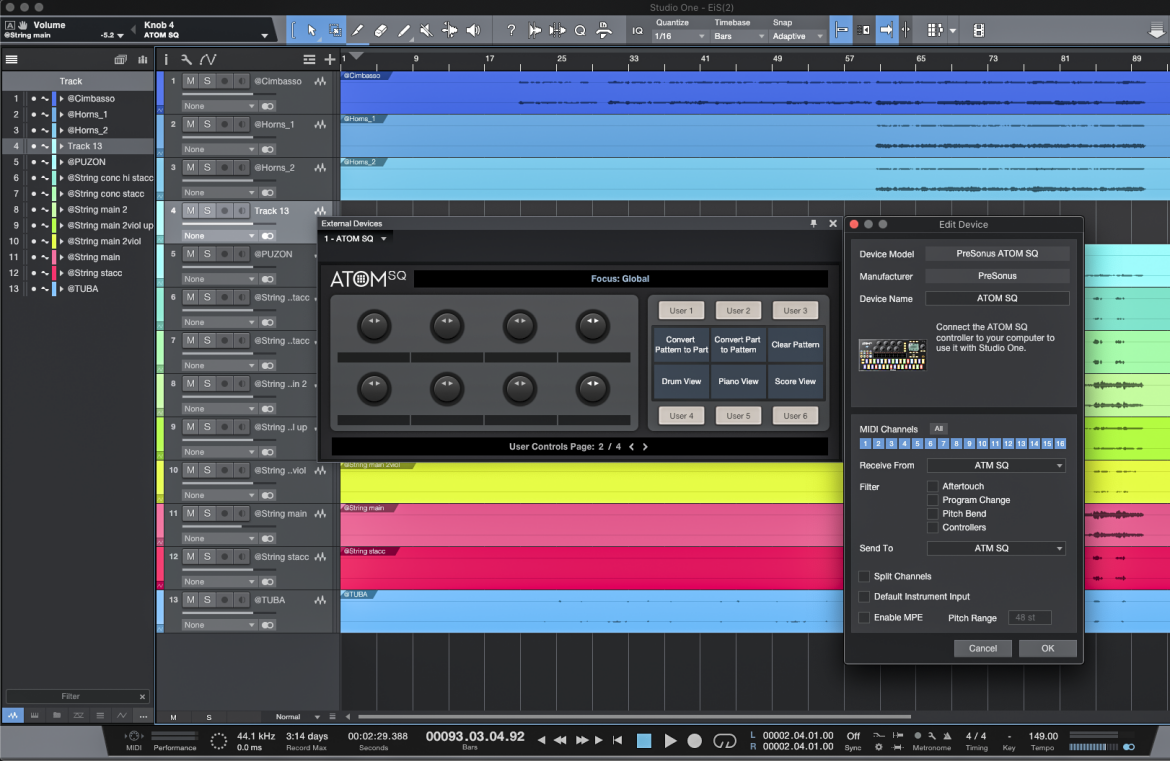Click Cancel in Edit Device
This screenshot has height=761, width=1170.
tap(983, 648)
